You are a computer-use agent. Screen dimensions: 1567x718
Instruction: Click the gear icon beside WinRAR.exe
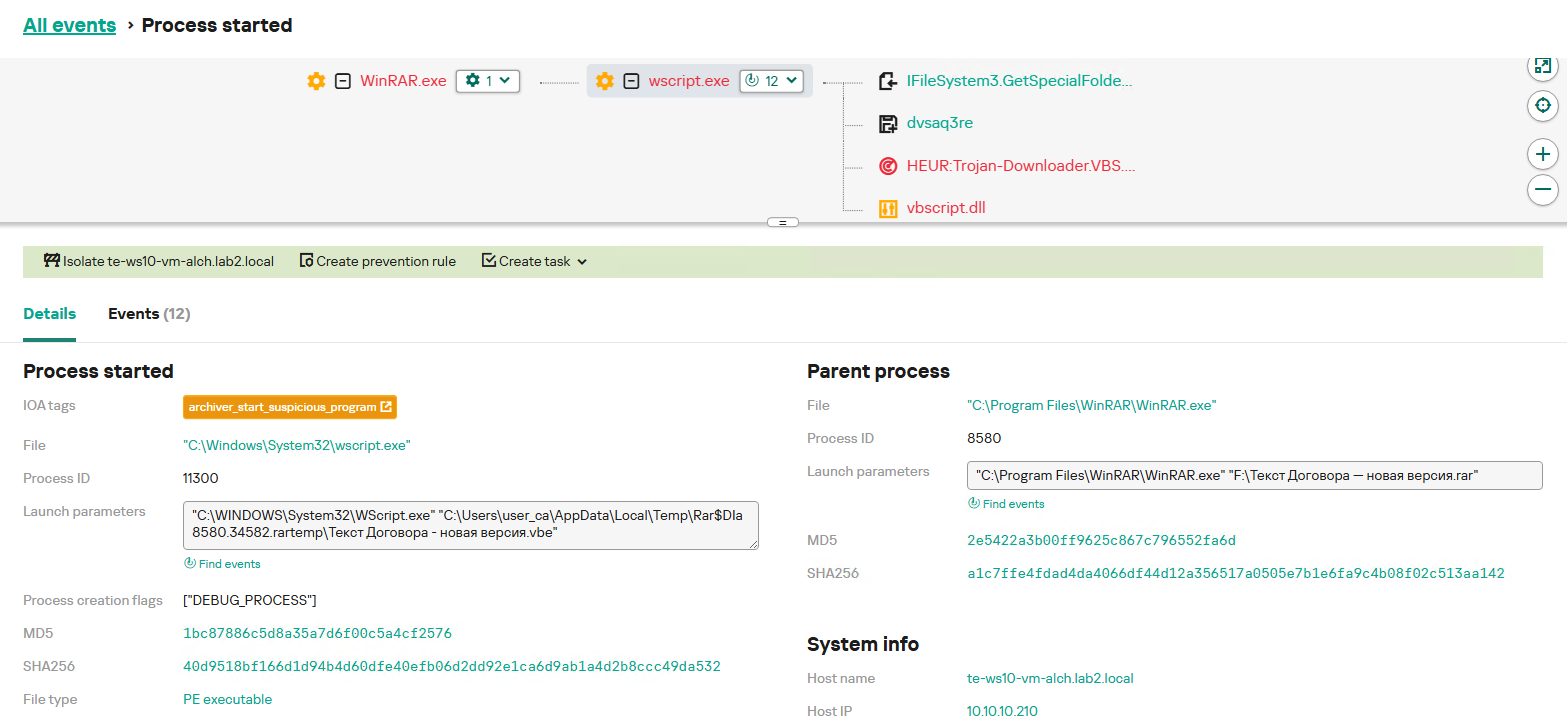click(x=316, y=81)
